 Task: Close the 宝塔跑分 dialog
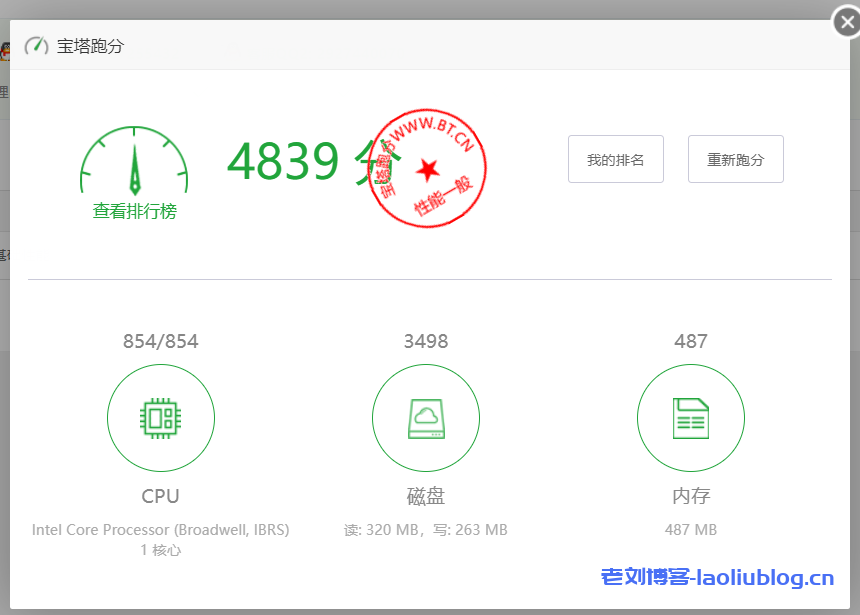pyautogui.click(x=846, y=21)
